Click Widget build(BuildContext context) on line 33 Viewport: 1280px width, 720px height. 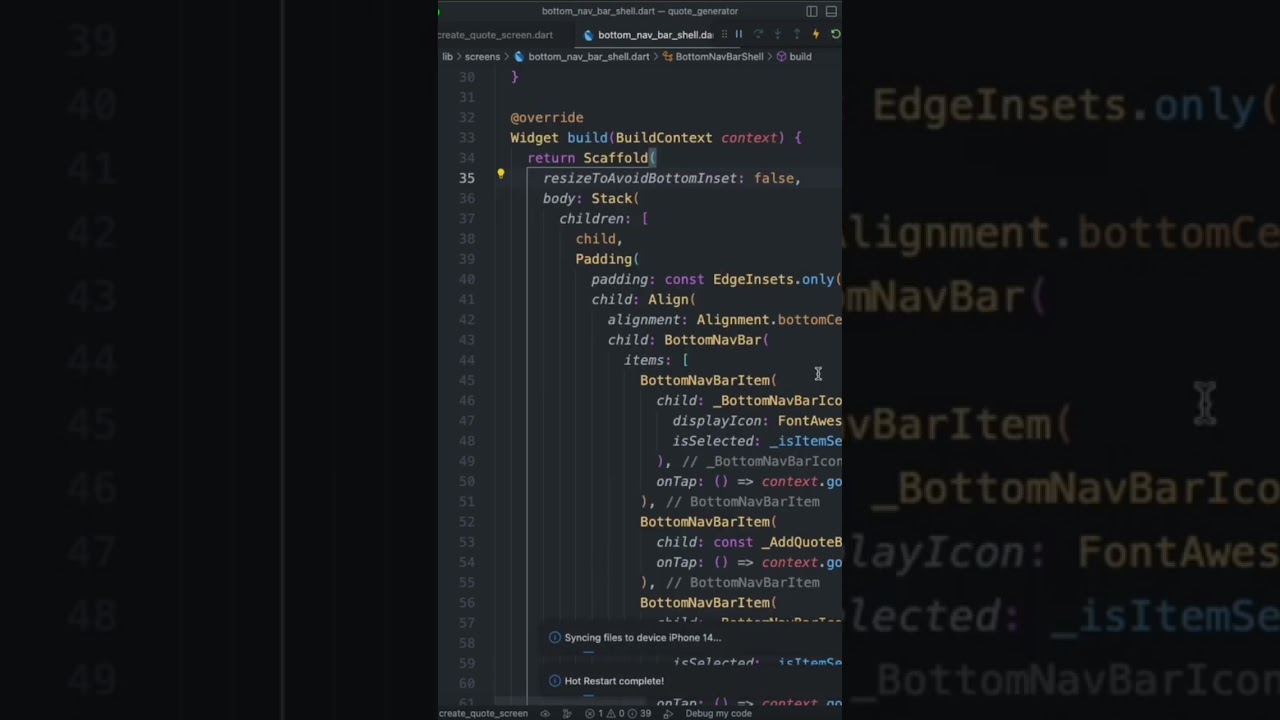click(656, 138)
